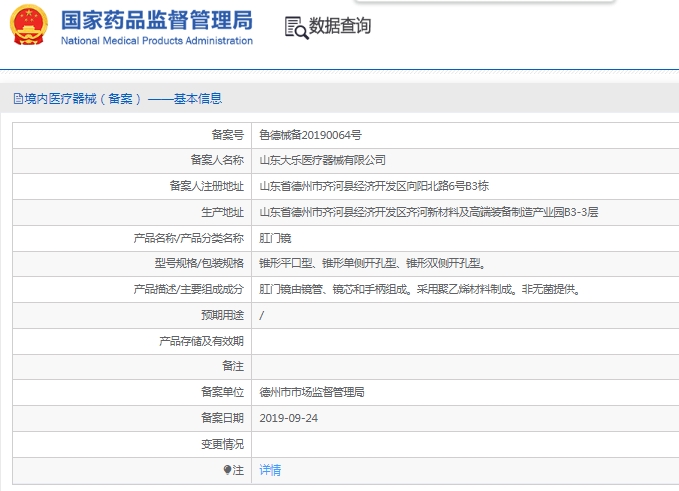Click the production address ending B3-3层
This screenshot has width=679, height=491.
point(429,212)
